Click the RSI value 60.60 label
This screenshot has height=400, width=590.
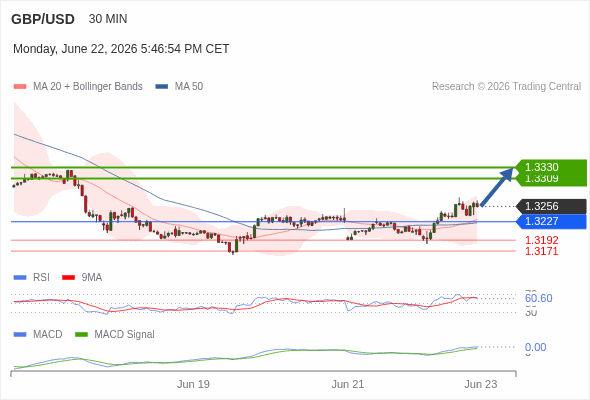(538, 298)
